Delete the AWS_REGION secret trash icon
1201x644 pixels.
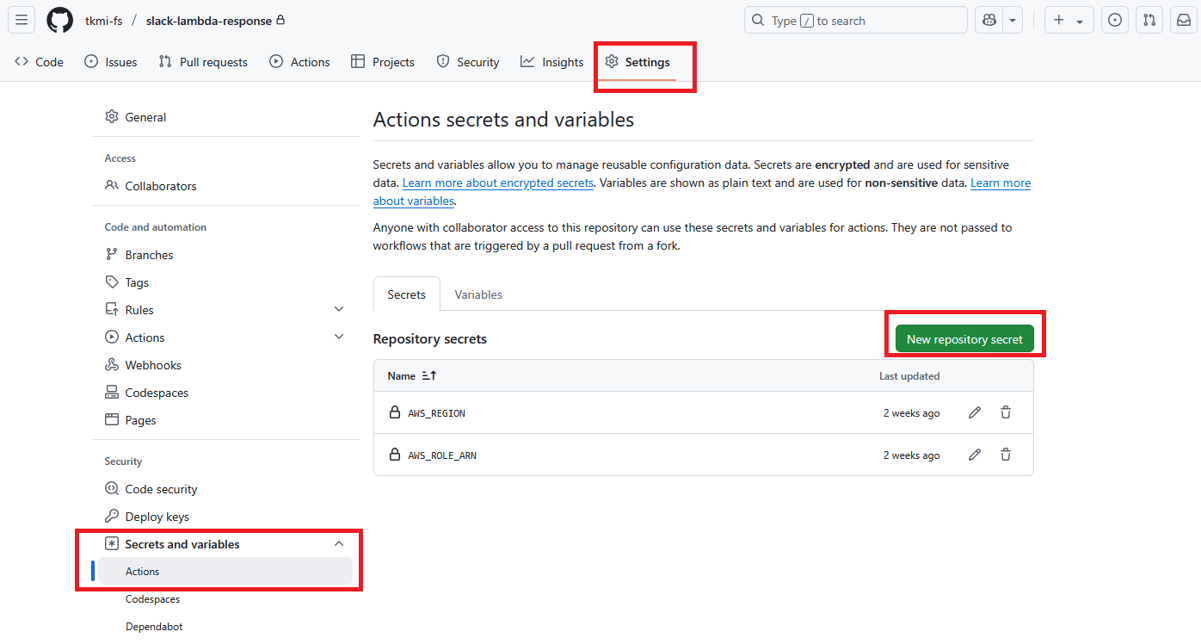tap(1005, 412)
